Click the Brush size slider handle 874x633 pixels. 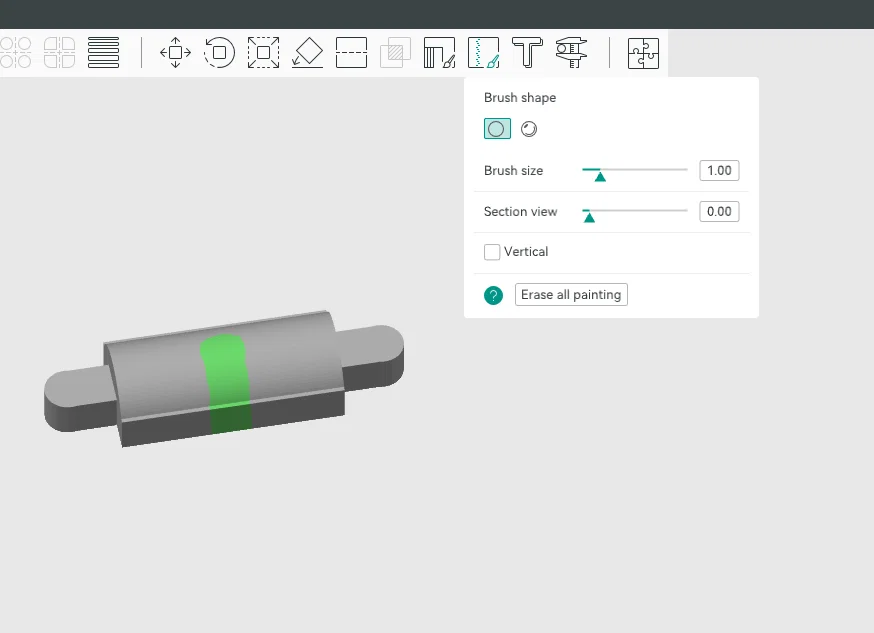600,177
